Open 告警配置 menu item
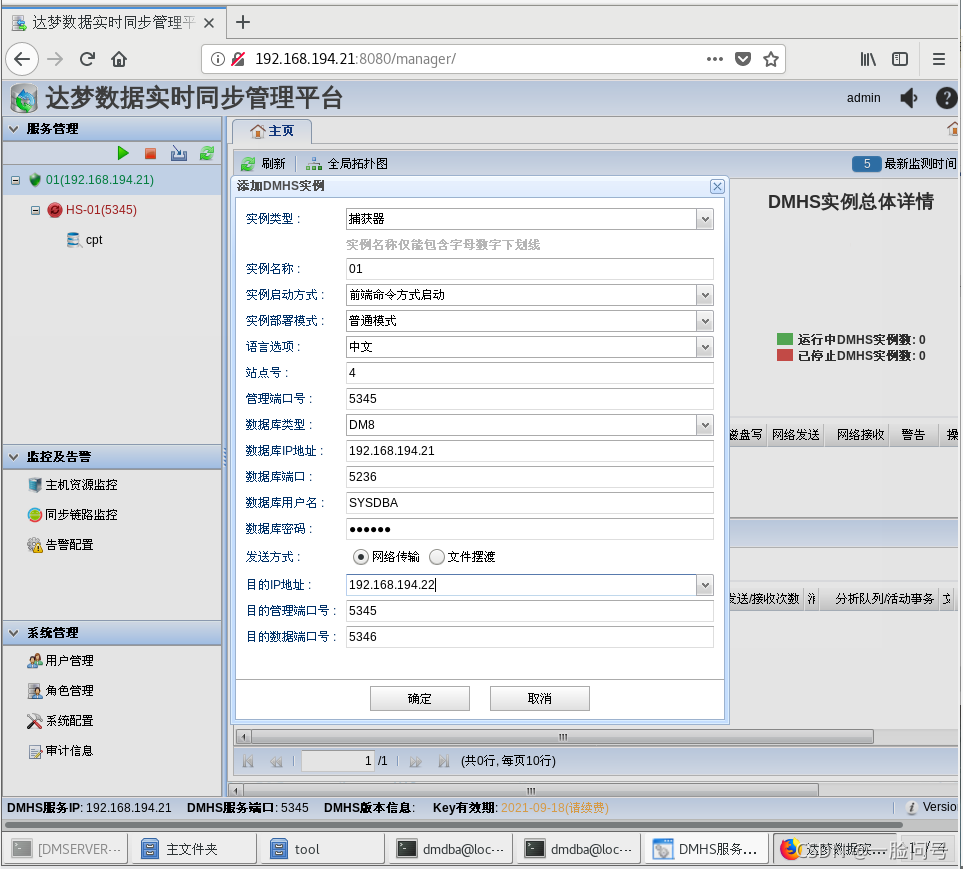963x869 pixels. [61, 545]
